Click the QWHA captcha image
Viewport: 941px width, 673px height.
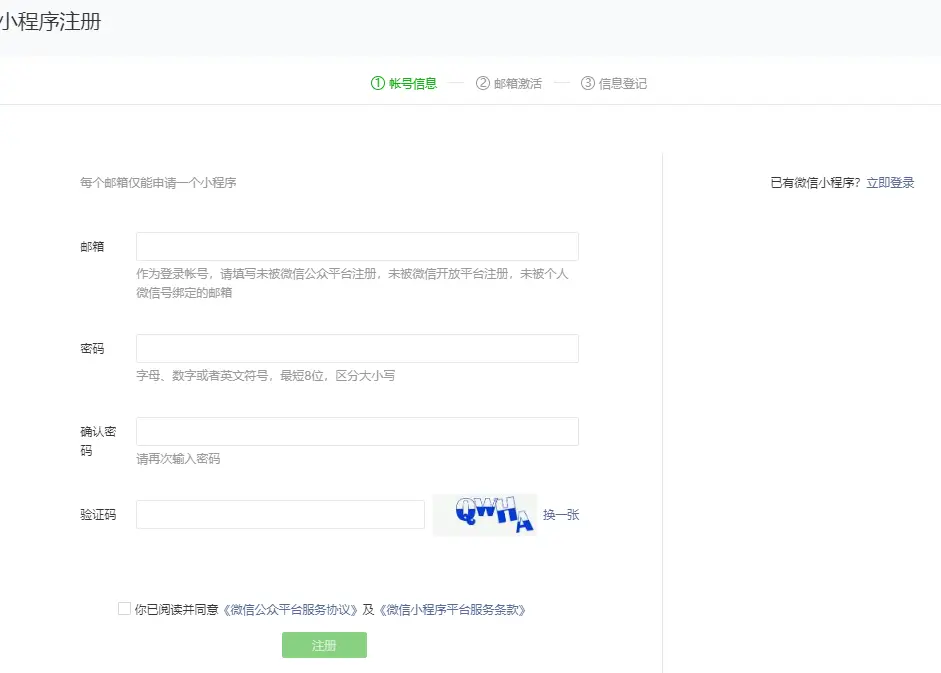tap(485, 515)
